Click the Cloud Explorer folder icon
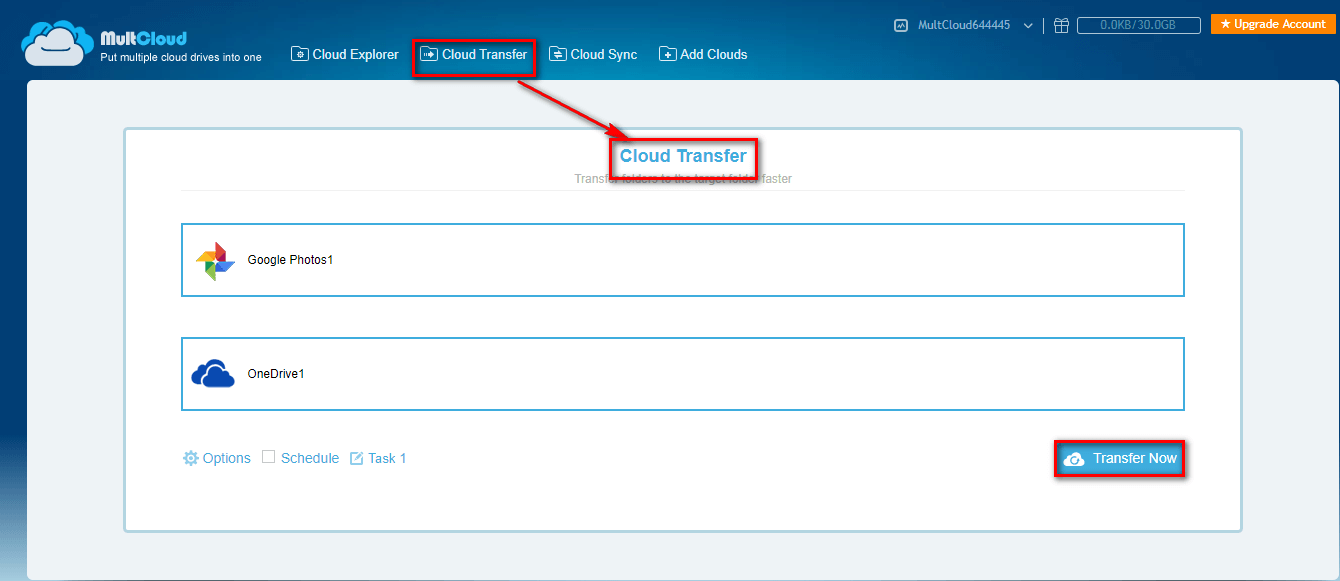The width and height of the screenshot is (1340, 581). (299, 54)
